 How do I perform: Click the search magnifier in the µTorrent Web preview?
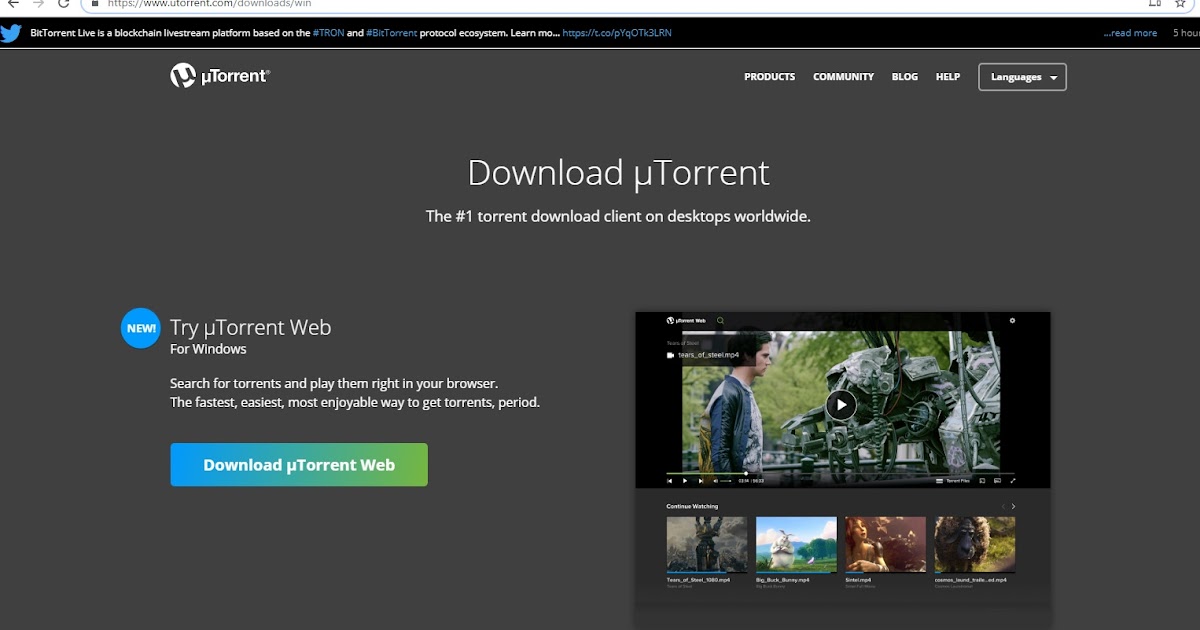pyautogui.click(x=720, y=321)
